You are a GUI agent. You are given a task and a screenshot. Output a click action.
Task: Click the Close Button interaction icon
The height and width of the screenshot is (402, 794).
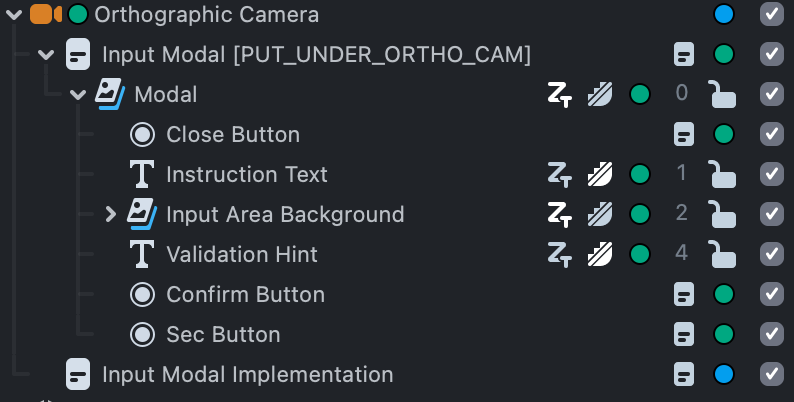tap(144, 135)
